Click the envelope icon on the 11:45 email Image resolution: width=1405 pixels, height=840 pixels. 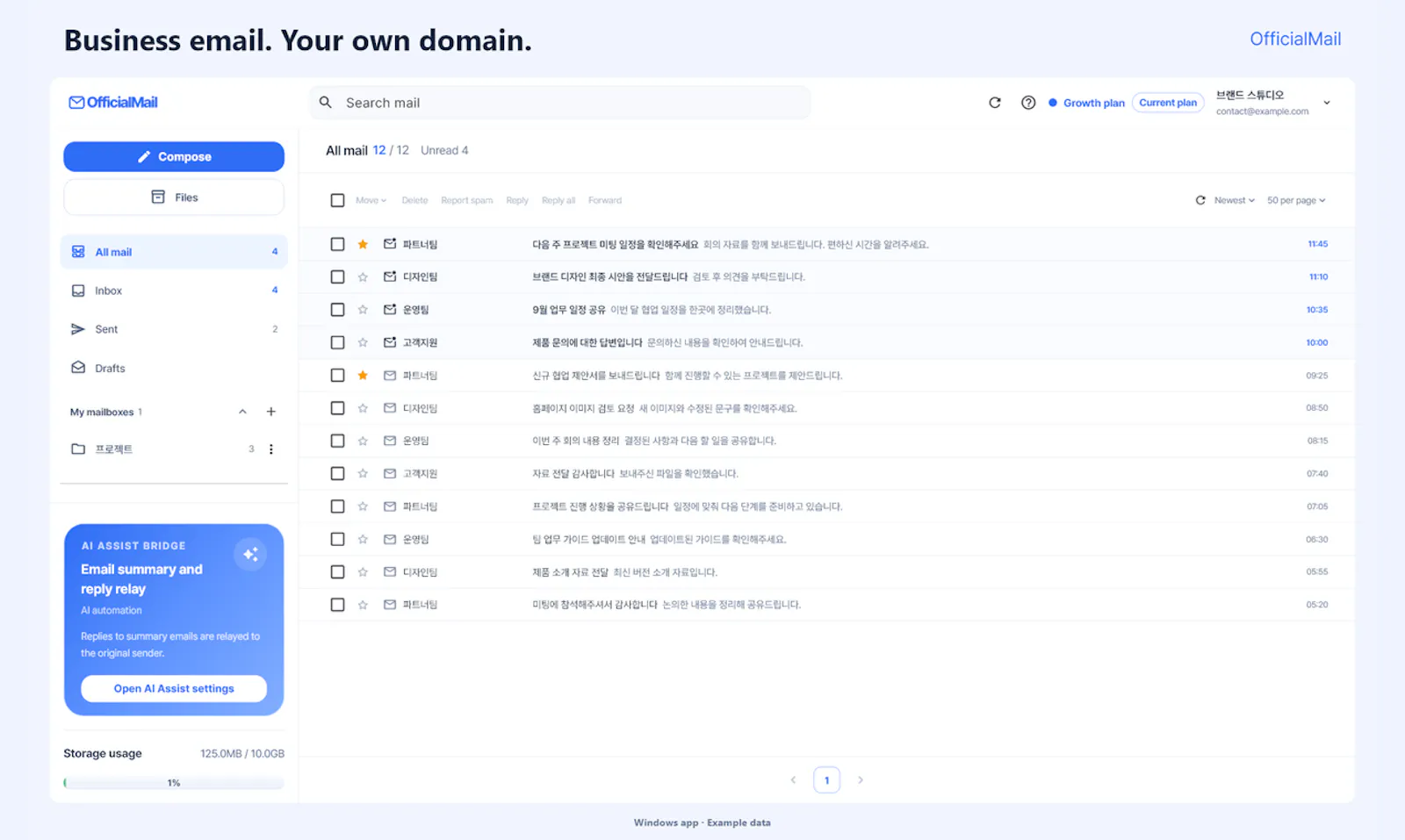click(x=390, y=244)
